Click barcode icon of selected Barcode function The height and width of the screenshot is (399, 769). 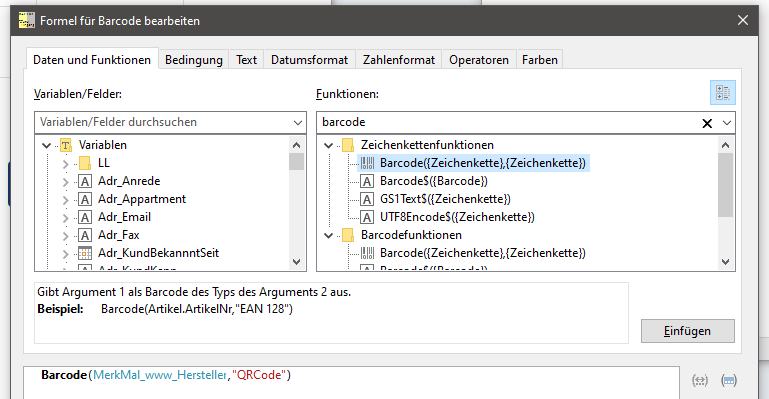click(367, 163)
